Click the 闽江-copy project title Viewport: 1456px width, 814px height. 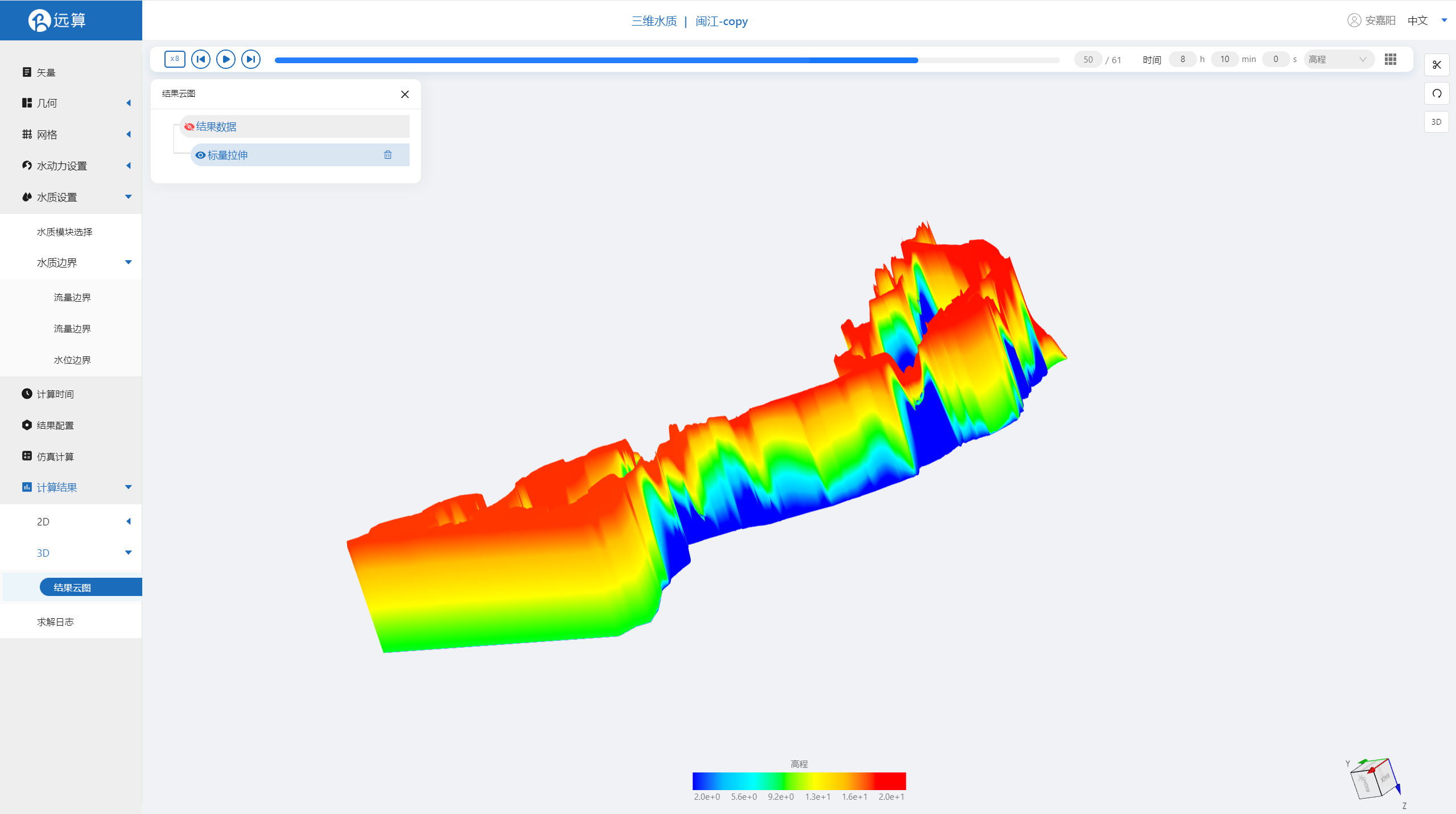coord(721,21)
